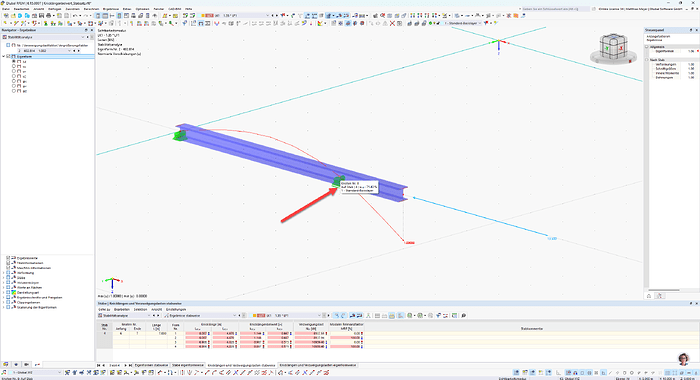Click the keyword search field in the title area
Image resolution: width=700 pixels, height=380 pixels.
[x=555, y=9]
